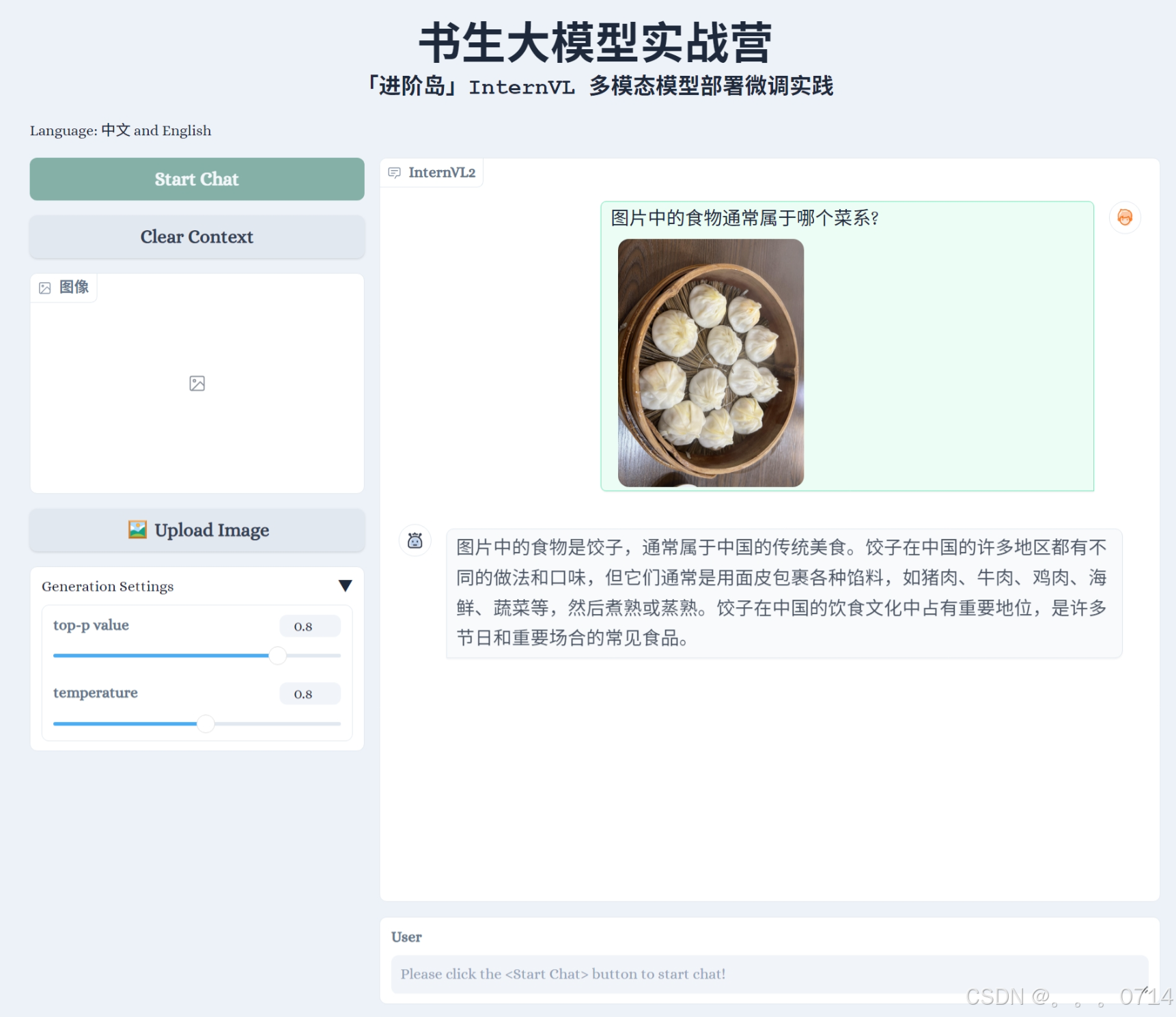Click the chat bubble icon beside InternVL2
This screenshot has height=1017, width=1176.
point(395,172)
